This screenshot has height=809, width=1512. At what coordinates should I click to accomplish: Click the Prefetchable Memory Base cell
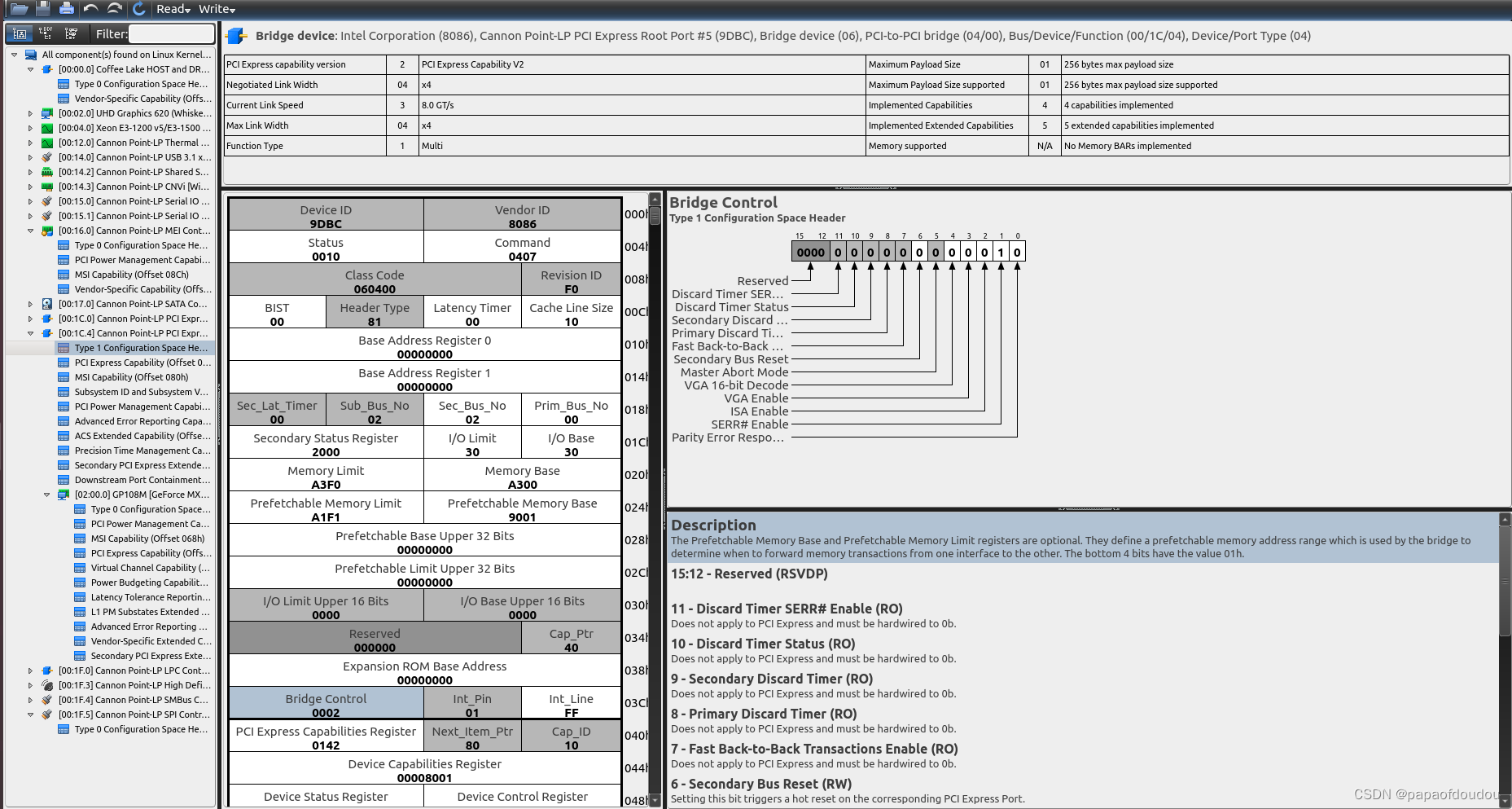(x=522, y=508)
